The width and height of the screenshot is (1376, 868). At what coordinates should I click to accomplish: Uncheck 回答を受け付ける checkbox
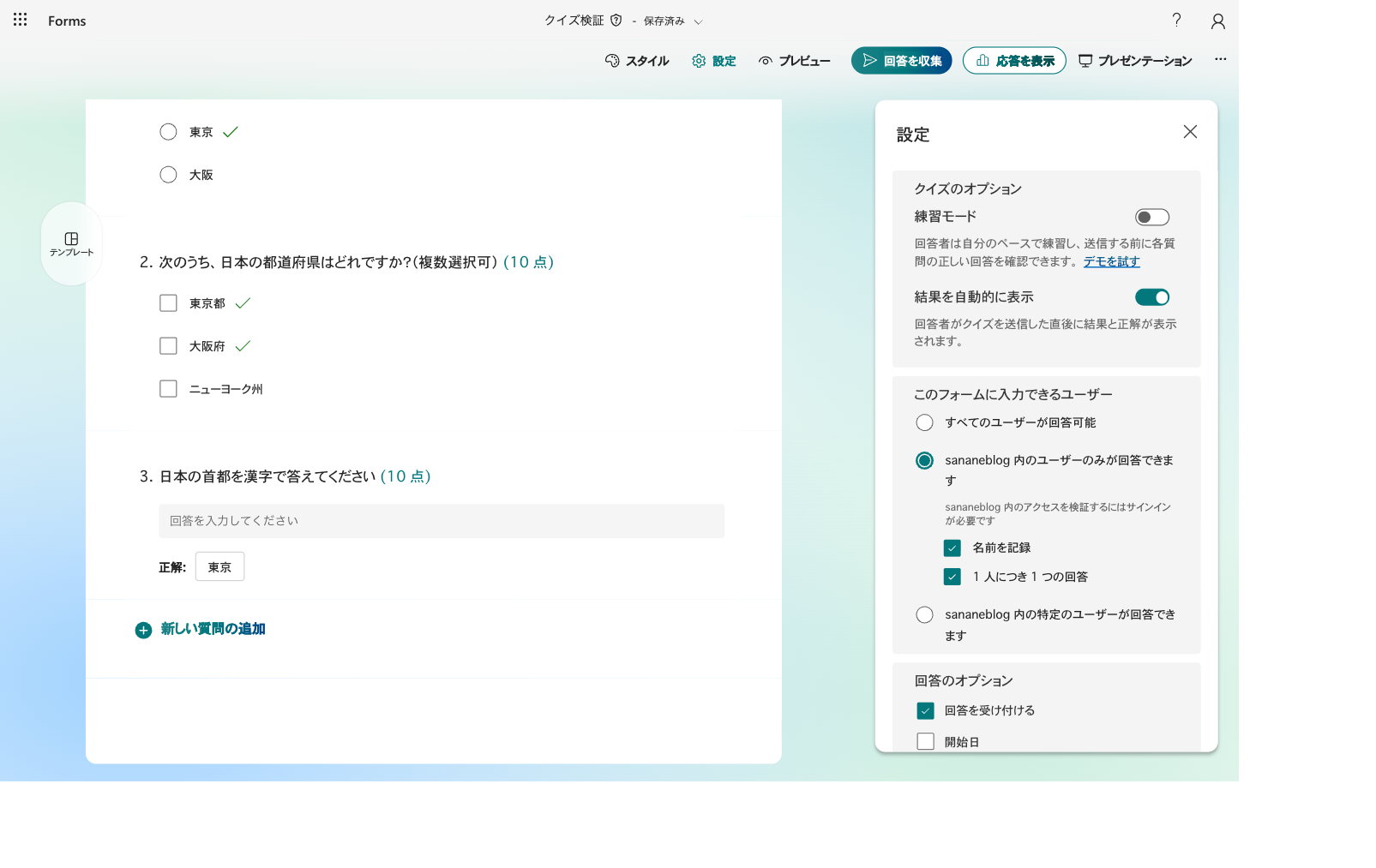(925, 710)
